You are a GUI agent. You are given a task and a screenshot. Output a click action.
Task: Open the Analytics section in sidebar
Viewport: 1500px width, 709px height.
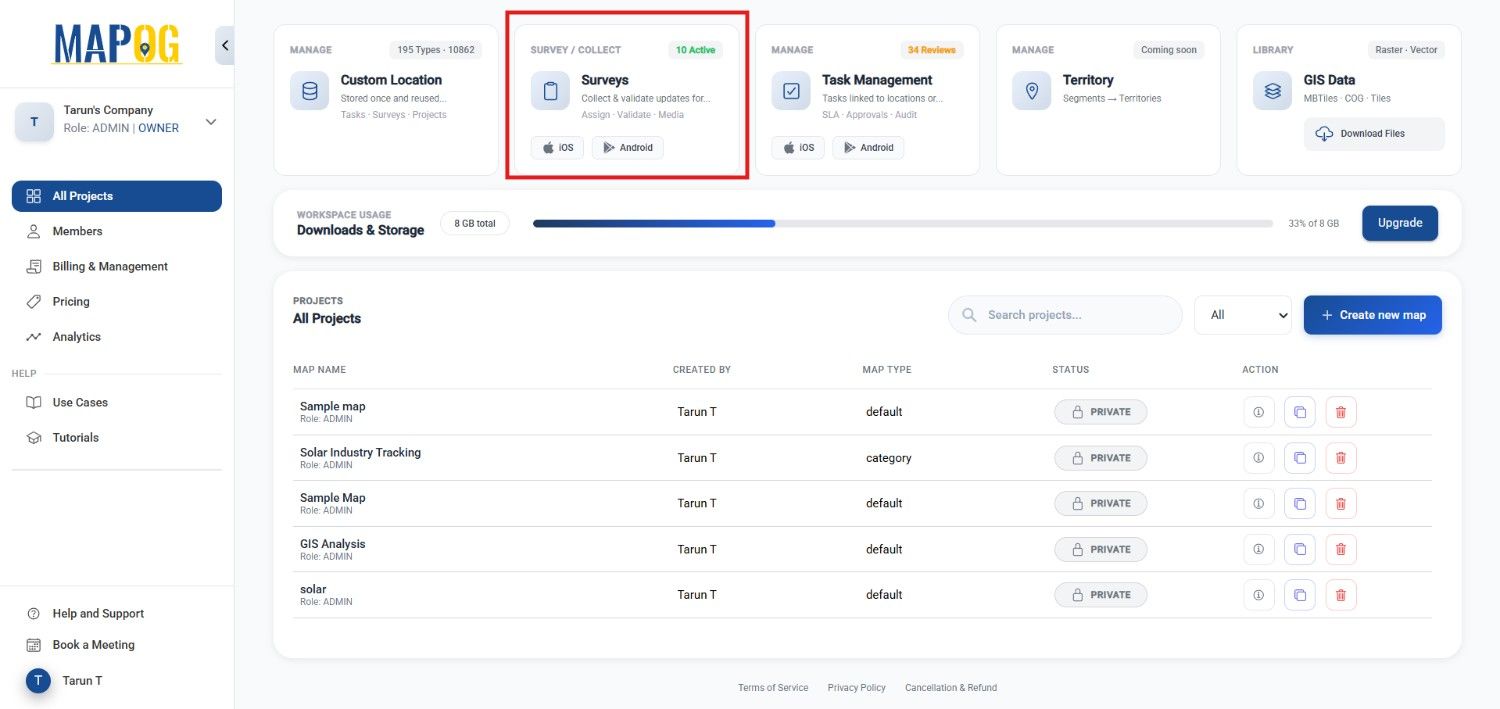point(77,336)
